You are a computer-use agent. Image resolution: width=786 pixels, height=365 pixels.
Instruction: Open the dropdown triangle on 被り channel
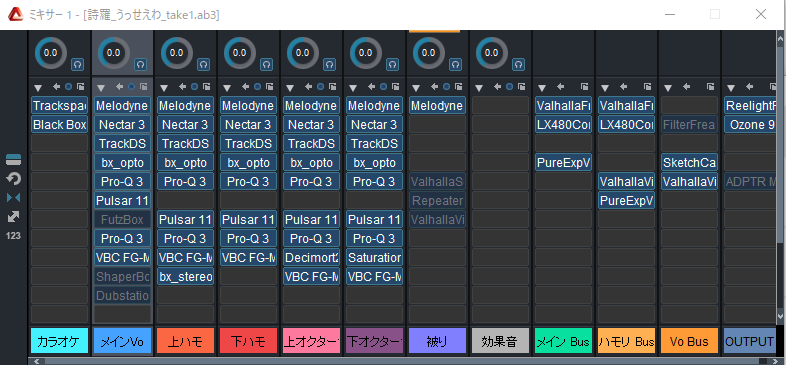[x=416, y=88]
